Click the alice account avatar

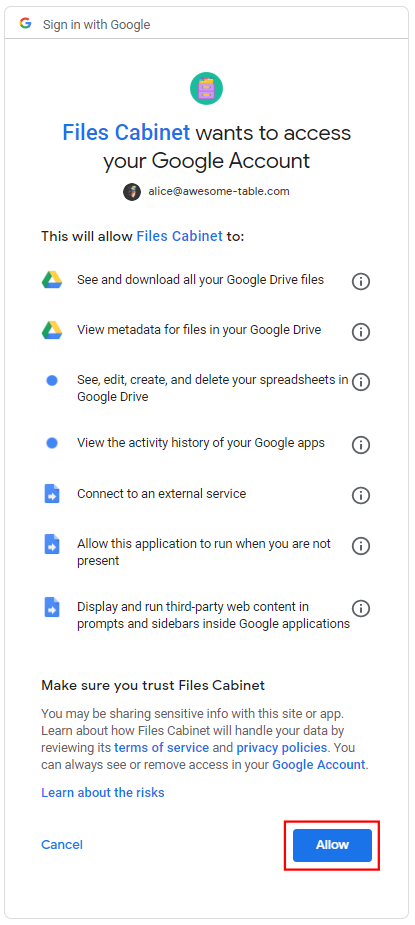coord(132,192)
